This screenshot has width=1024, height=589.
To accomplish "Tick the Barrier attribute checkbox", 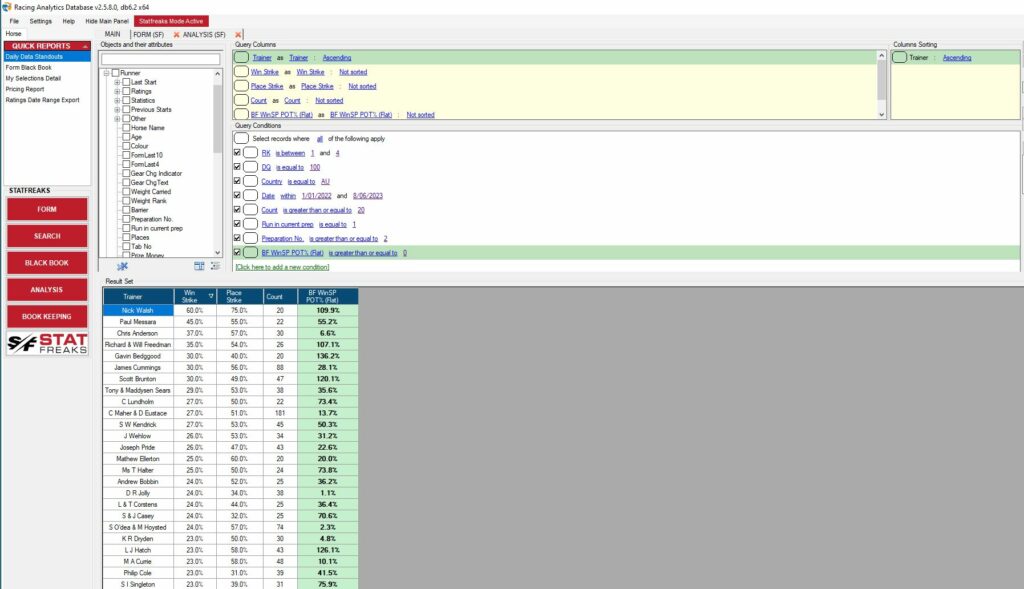I will pos(126,210).
